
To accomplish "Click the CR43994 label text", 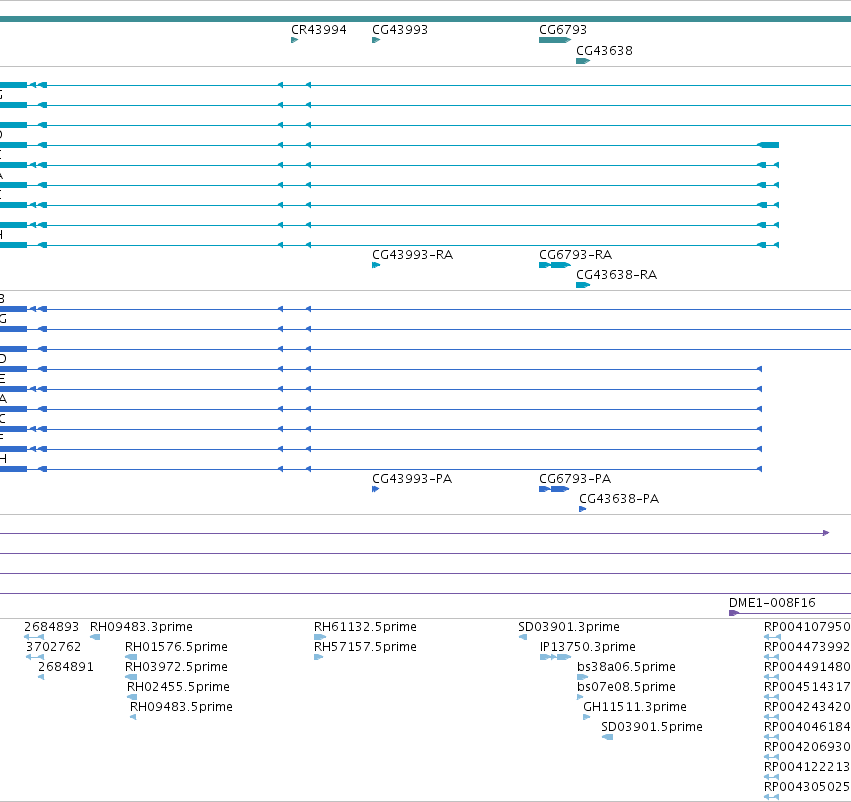I will click(x=319, y=30).
